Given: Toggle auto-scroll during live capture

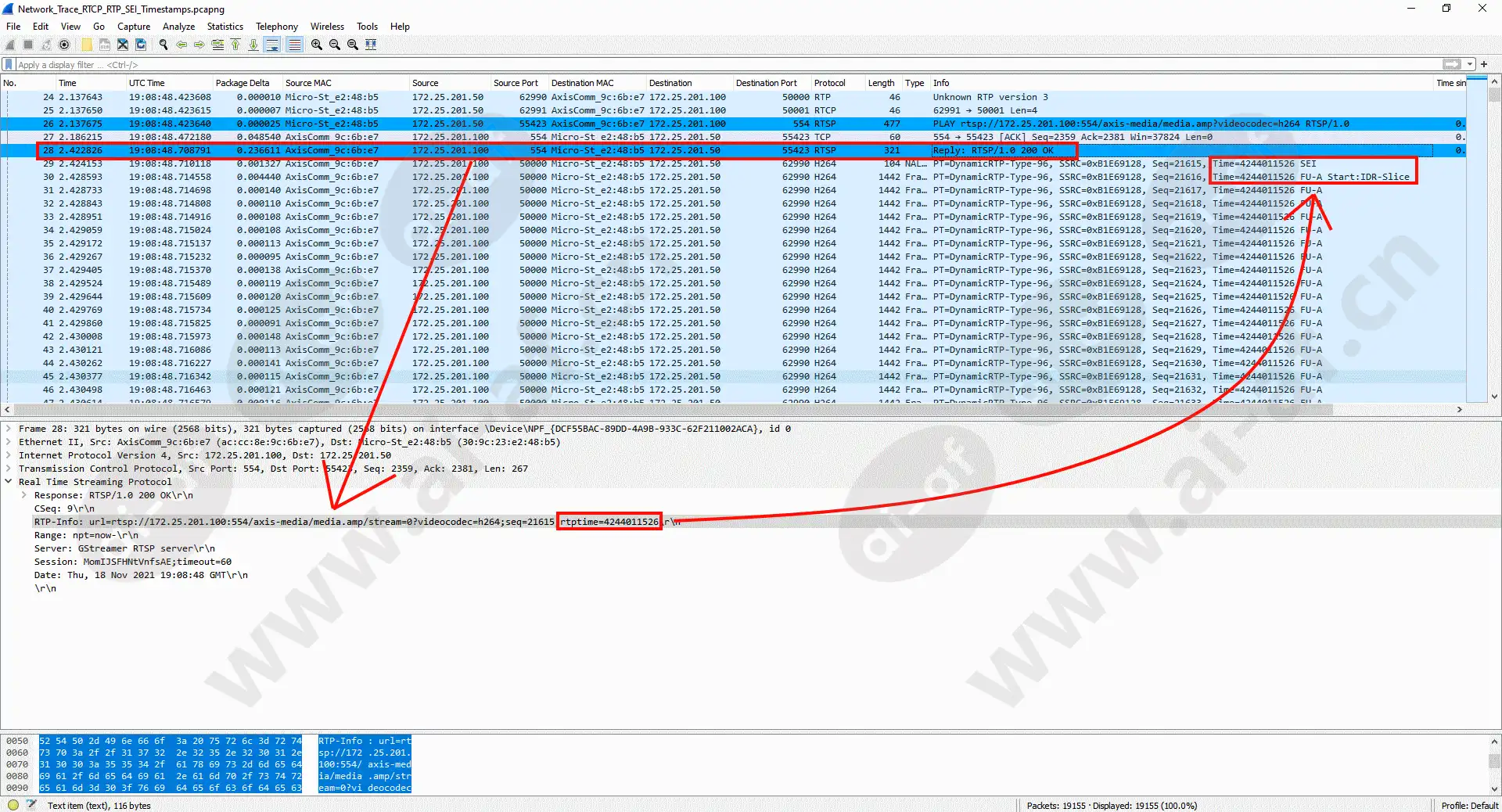Looking at the screenshot, I should pyautogui.click(x=271, y=45).
